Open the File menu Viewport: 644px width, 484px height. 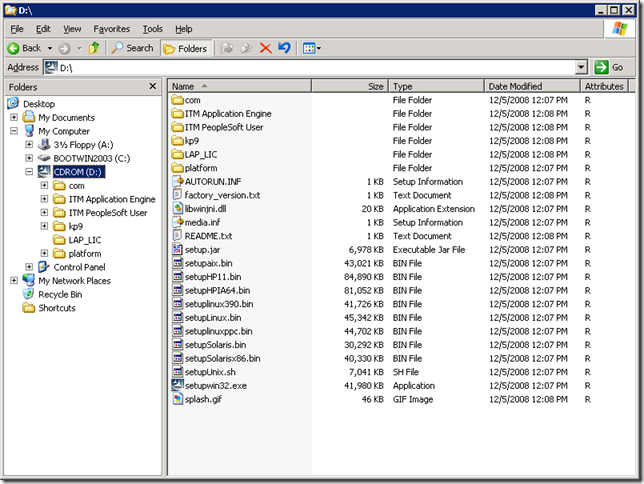tap(17, 29)
